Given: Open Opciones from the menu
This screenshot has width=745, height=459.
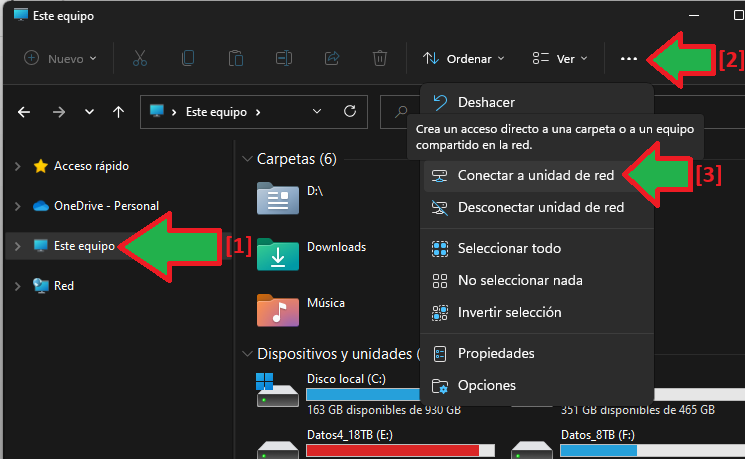Looking at the screenshot, I should pos(537,385).
